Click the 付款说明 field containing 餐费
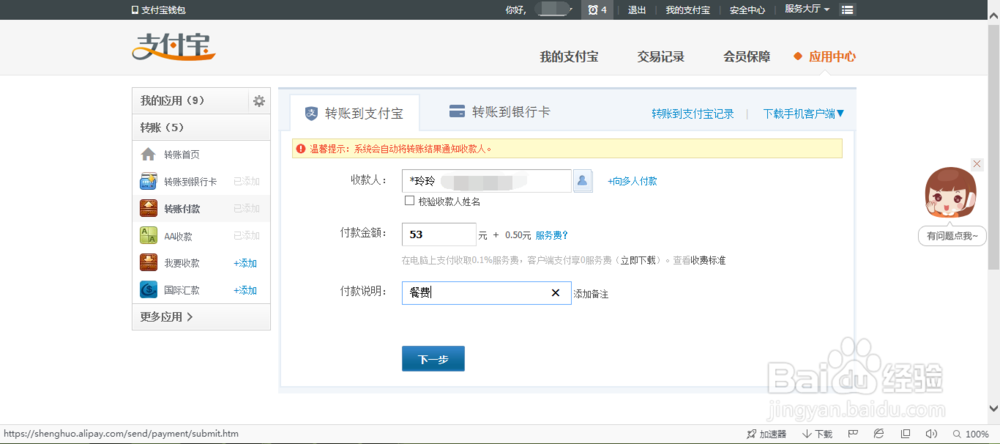1000x444 pixels. coord(486,293)
